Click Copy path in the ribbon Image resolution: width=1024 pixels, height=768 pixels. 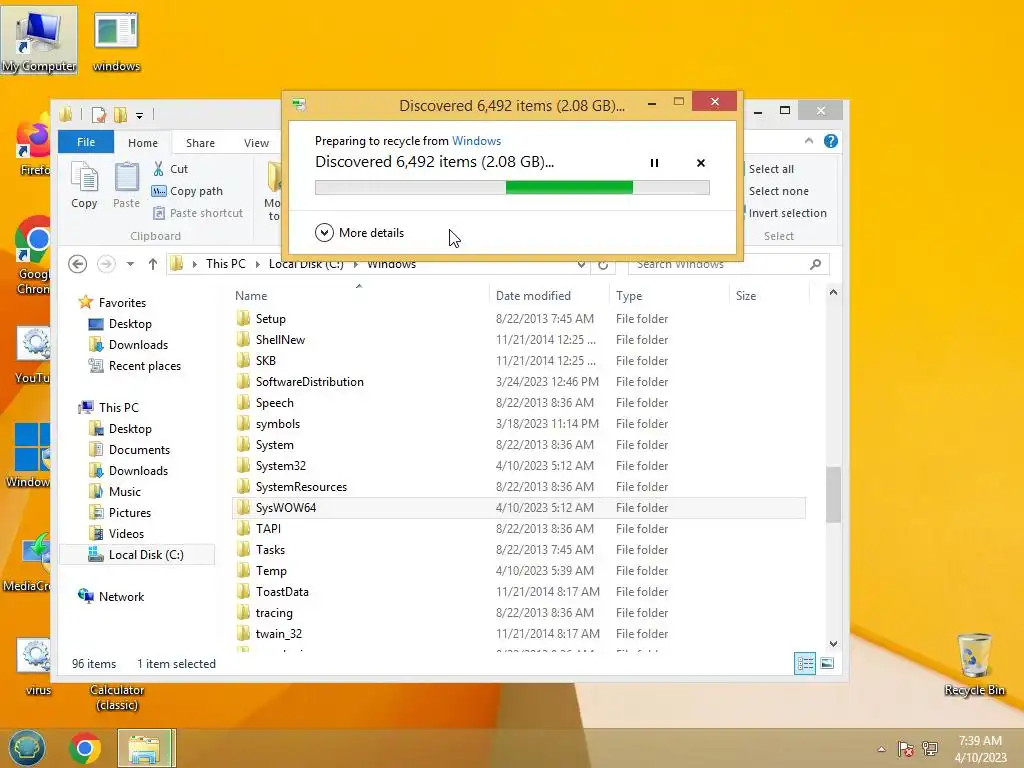(187, 191)
